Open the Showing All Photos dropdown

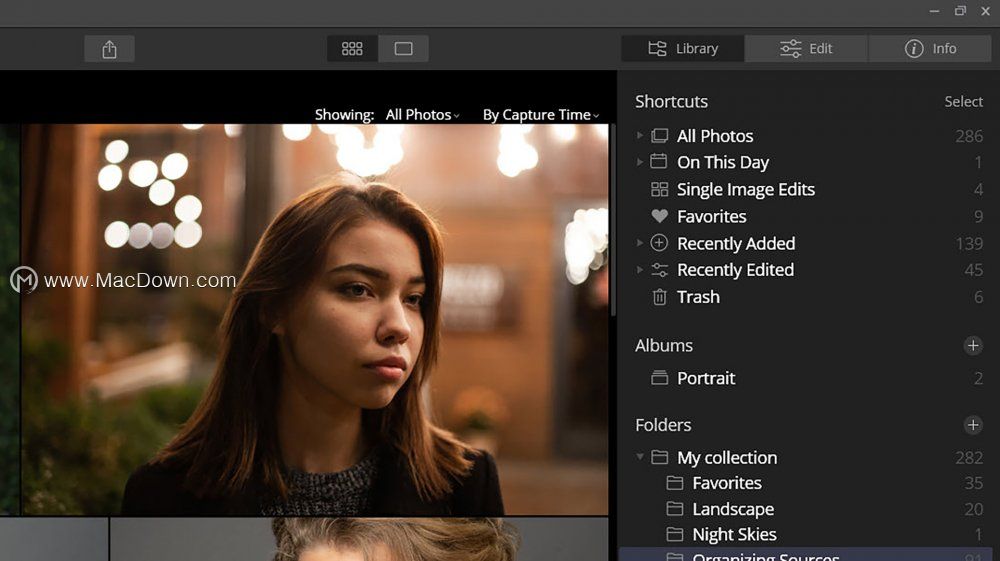(422, 115)
